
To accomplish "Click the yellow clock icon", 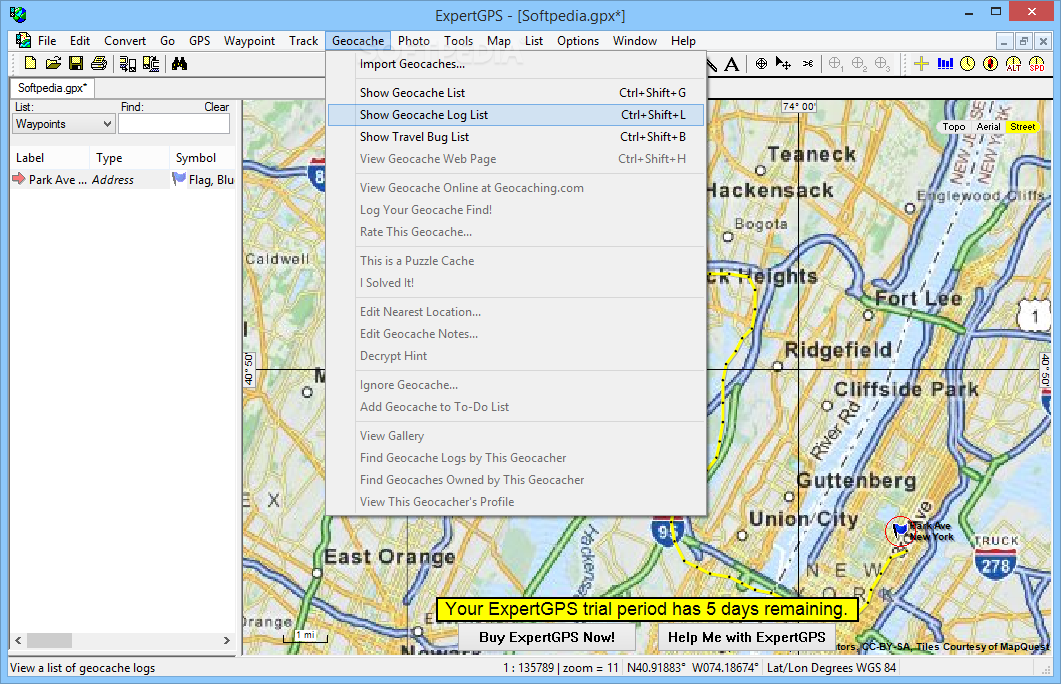I will click(x=968, y=64).
